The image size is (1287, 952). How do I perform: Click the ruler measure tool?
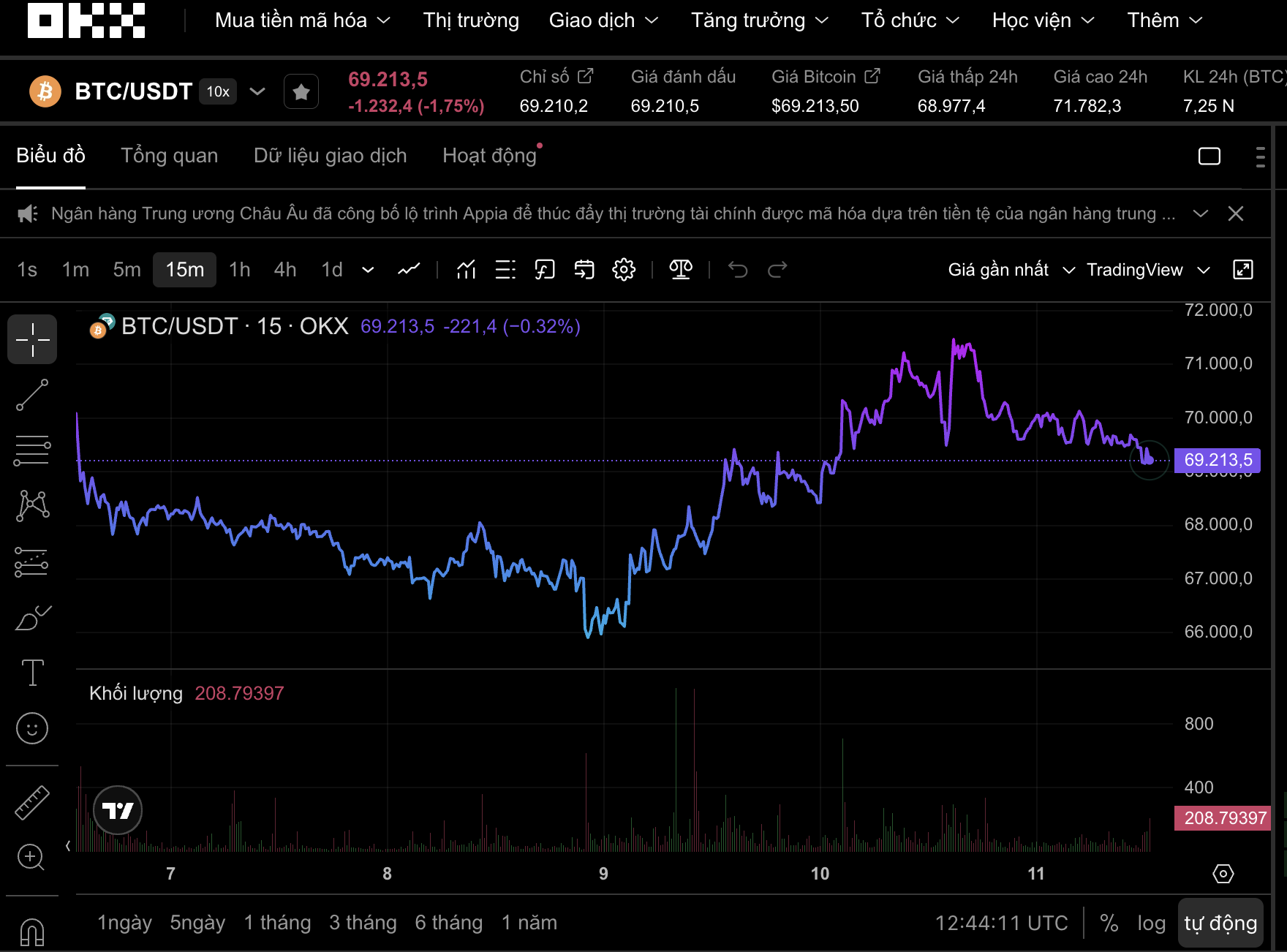(32, 803)
